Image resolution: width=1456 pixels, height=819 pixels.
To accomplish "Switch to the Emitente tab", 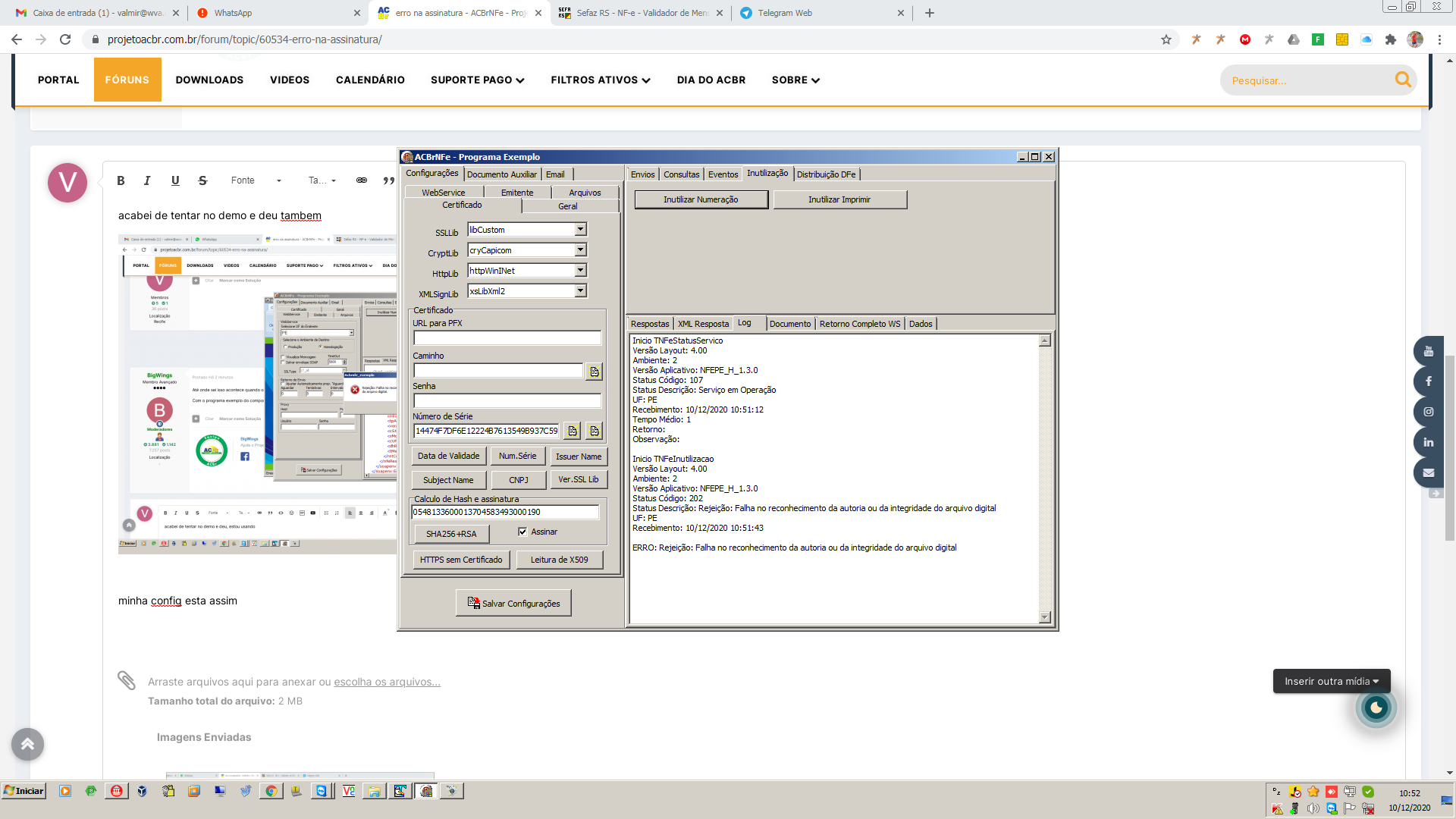I will (517, 193).
